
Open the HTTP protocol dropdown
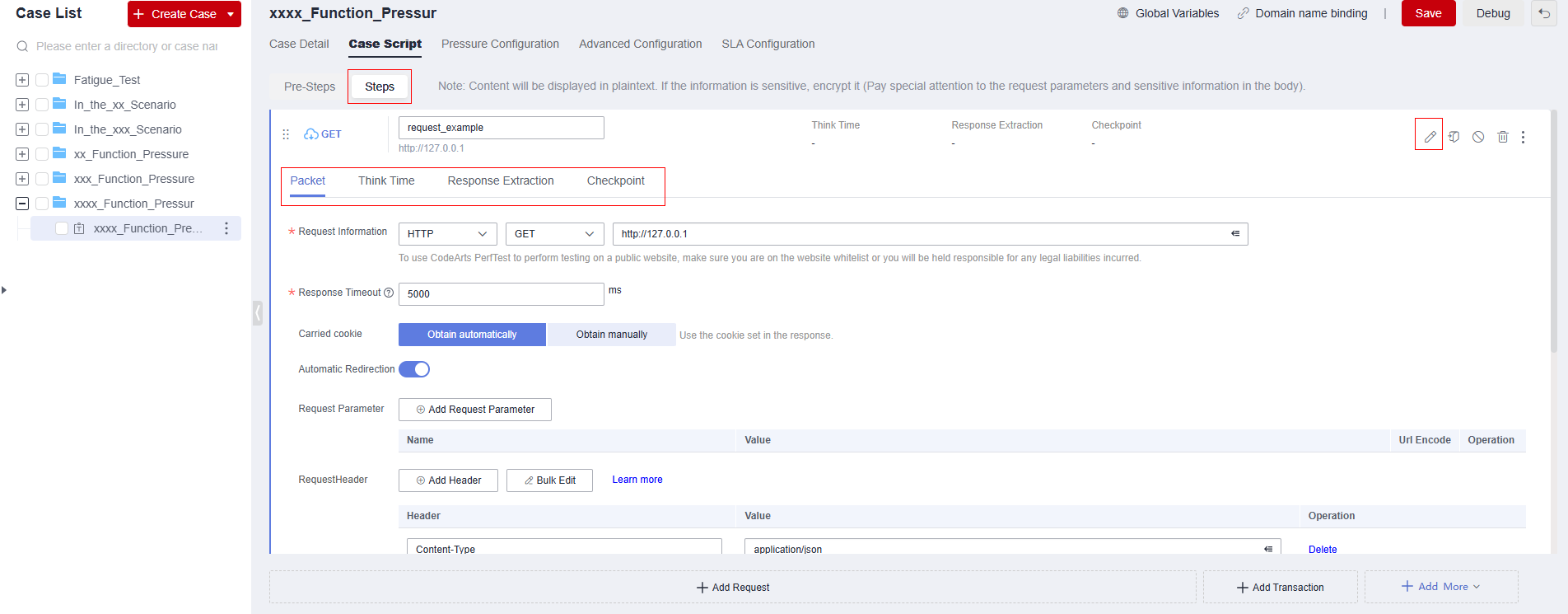click(x=447, y=234)
